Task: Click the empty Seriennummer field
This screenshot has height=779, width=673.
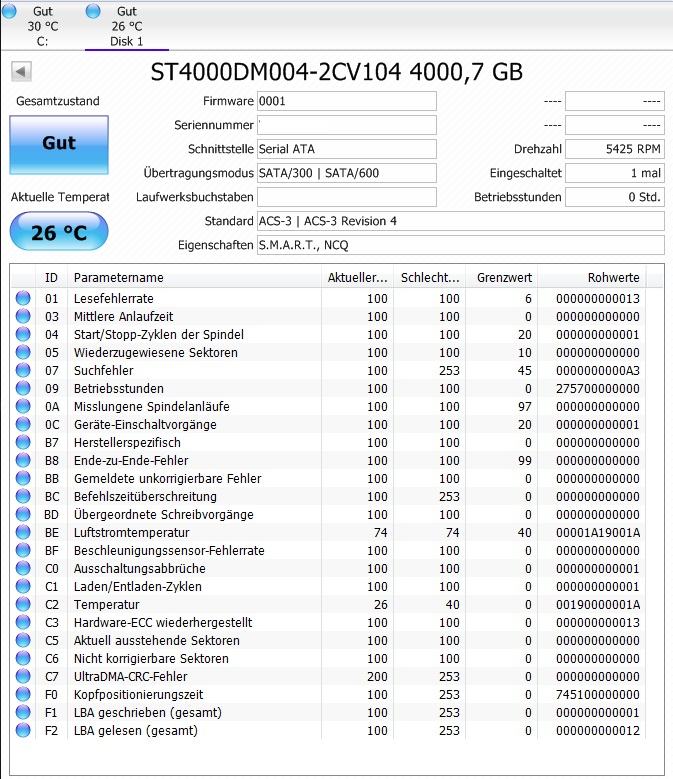Action: coord(347,125)
